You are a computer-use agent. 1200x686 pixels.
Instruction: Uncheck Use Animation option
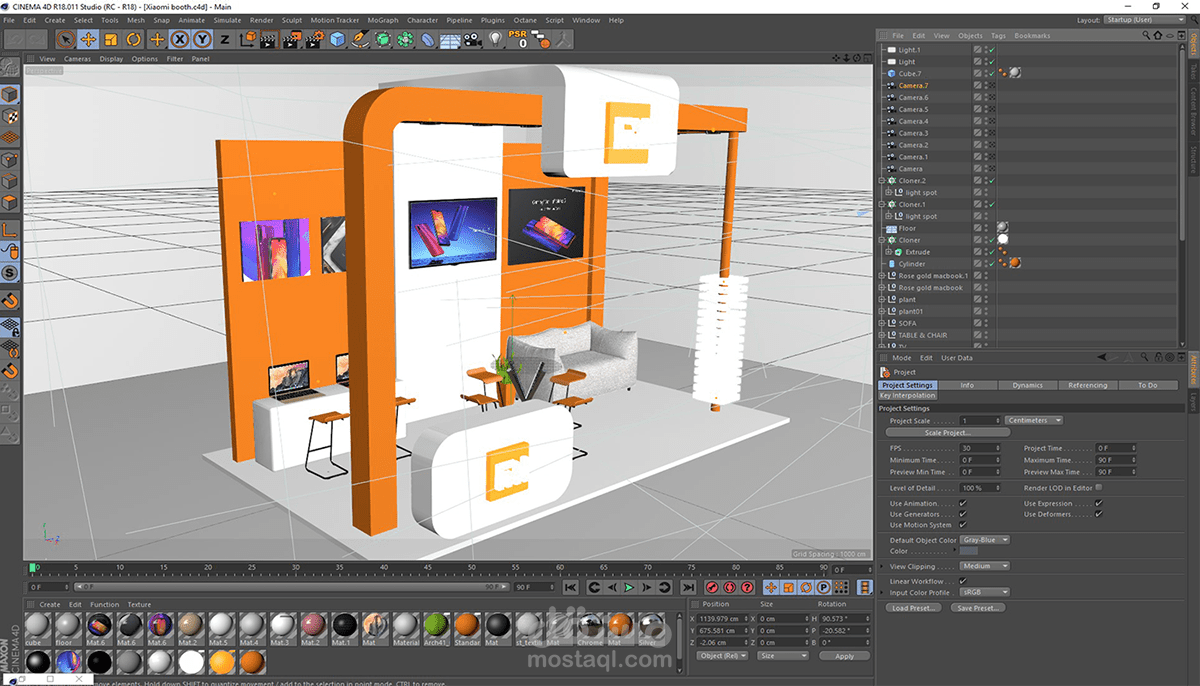tap(962, 504)
